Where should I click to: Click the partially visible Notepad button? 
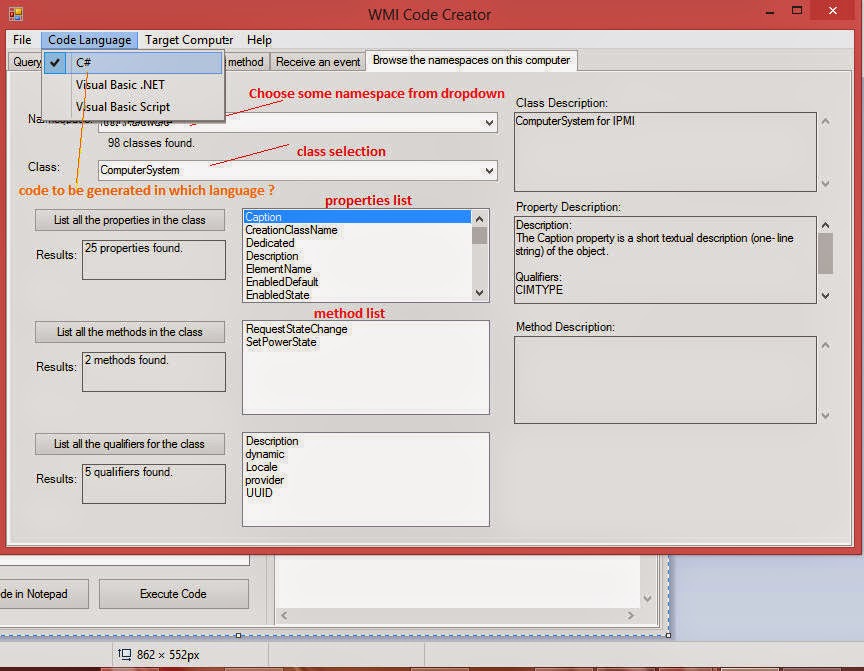tap(44, 594)
